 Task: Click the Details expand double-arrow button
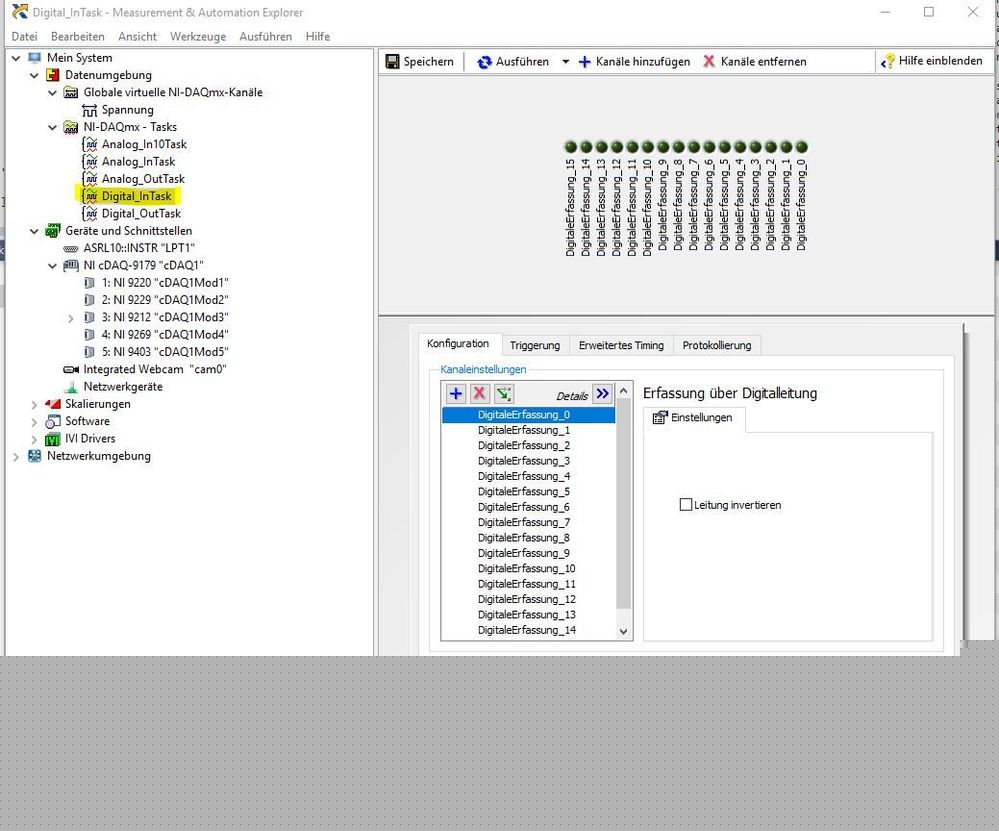coord(602,394)
